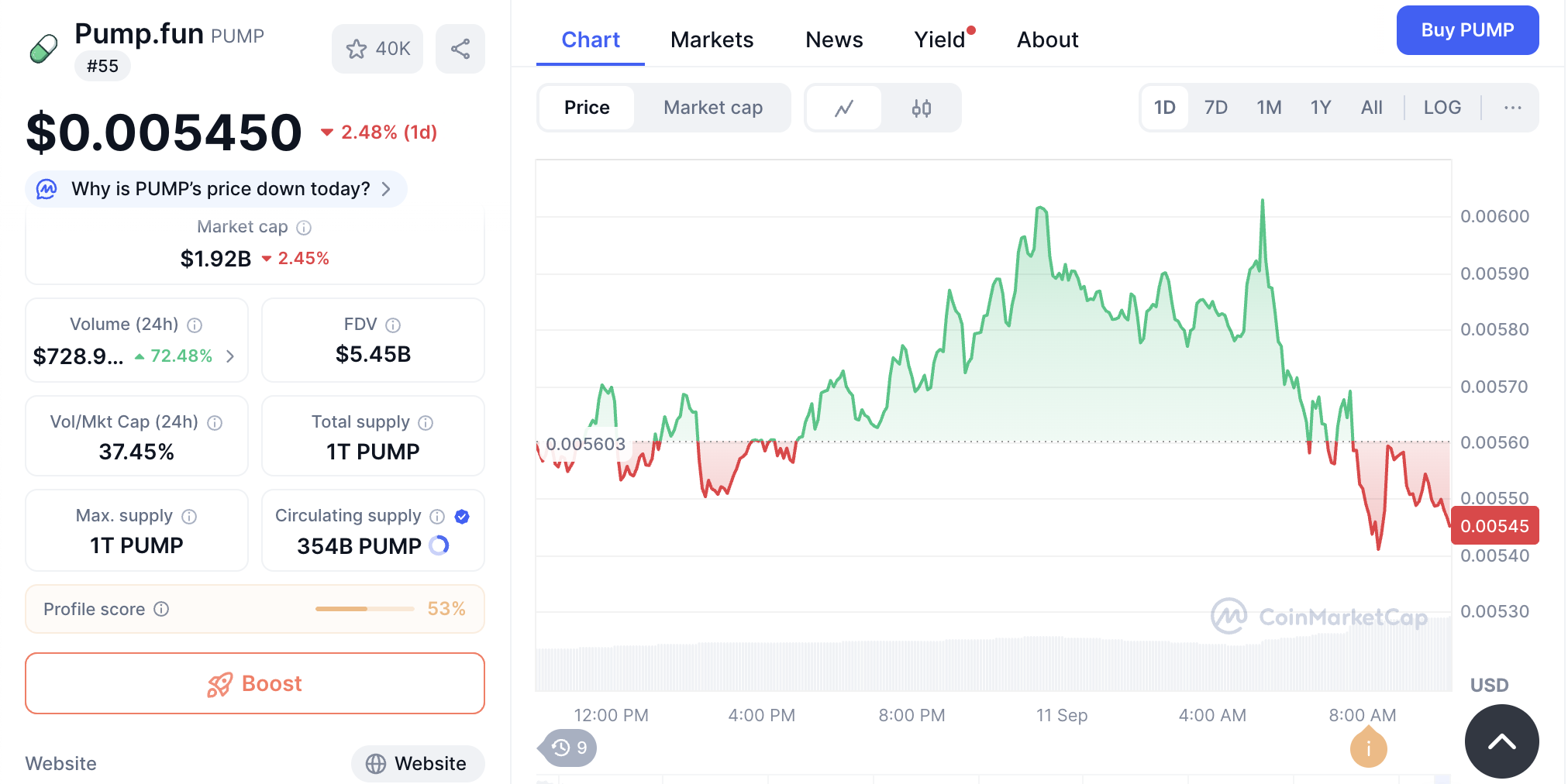
Task: Open the CoinMarketCap AI price insights icon
Action: pyautogui.click(x=46, y=188)
